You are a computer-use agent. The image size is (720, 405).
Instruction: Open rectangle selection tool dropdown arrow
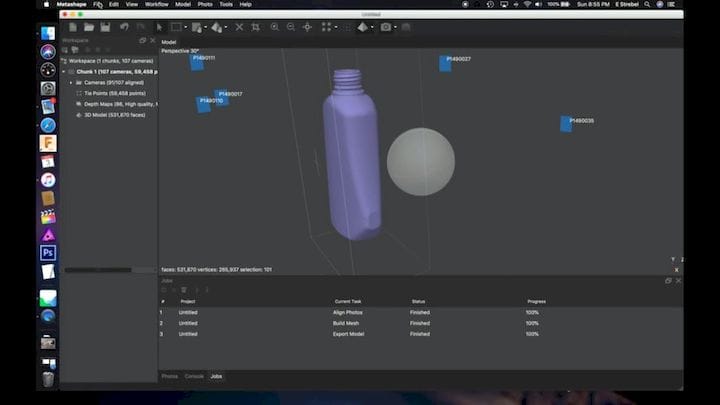click(187, 27)
